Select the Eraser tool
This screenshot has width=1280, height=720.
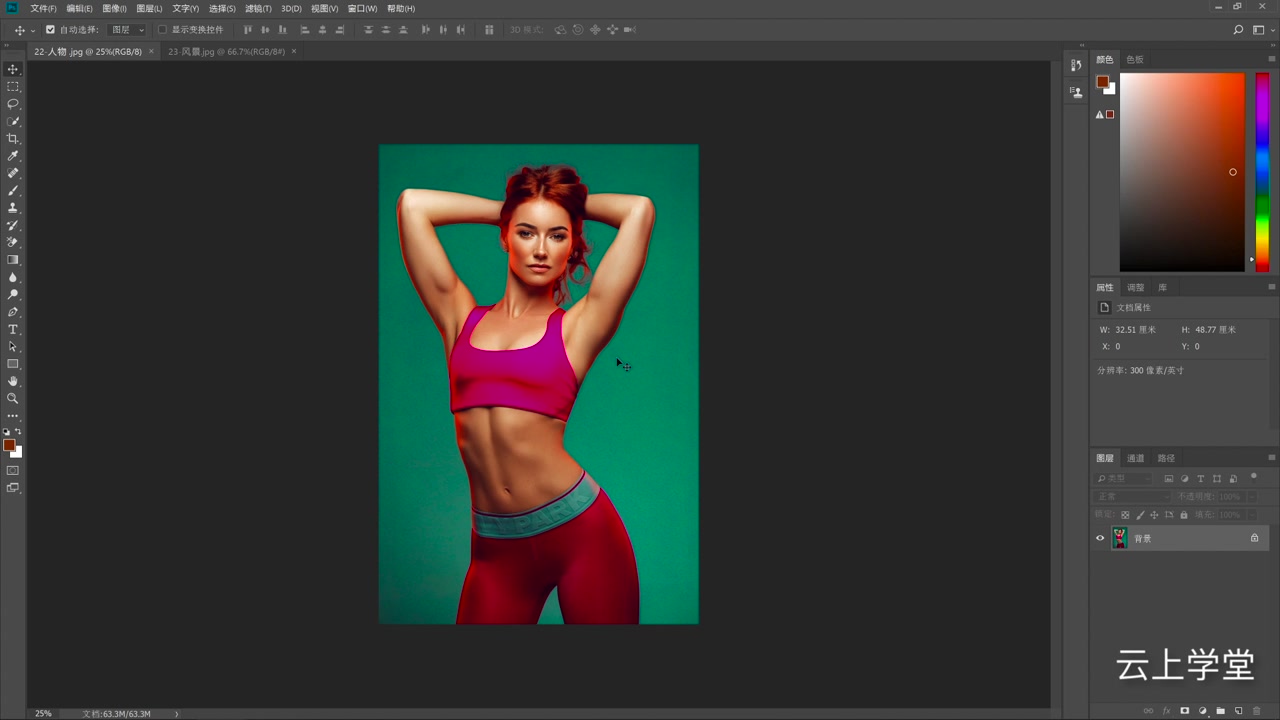(x=13, y=242)
